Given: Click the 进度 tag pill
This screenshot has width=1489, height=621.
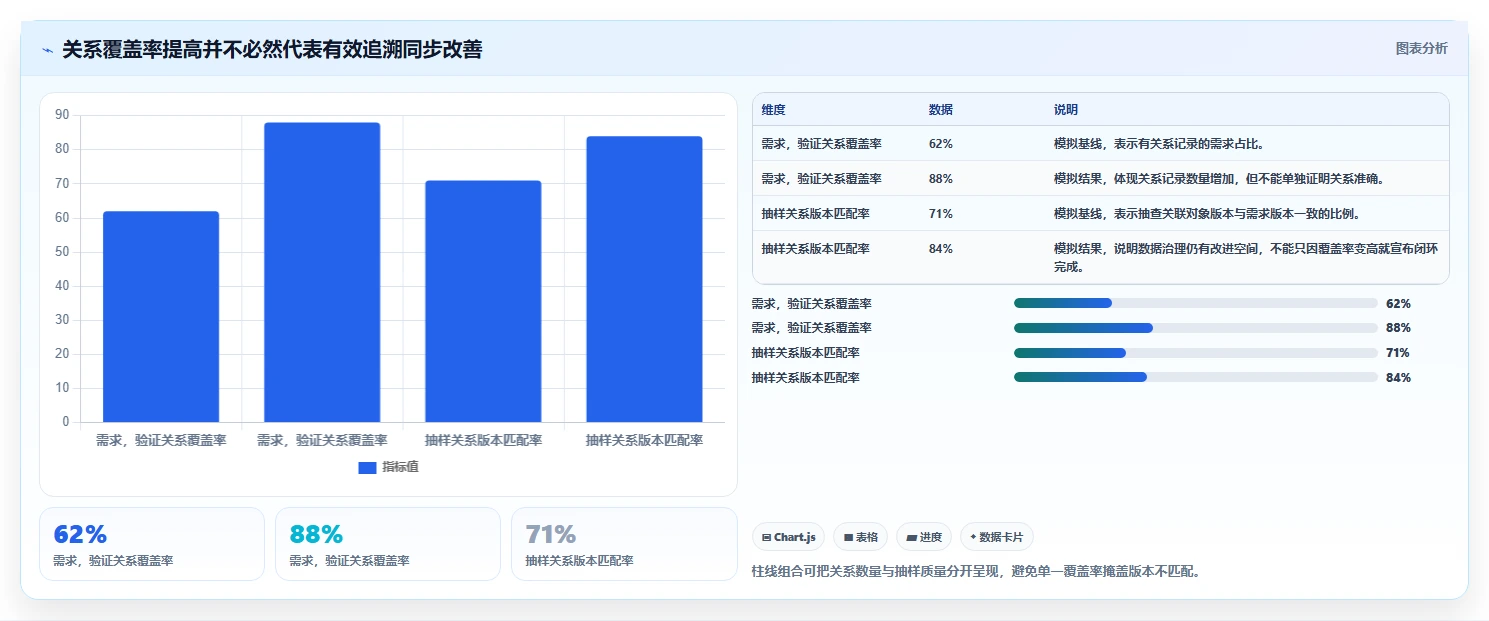Looking at the screenshot, I should tap(924, 537).
